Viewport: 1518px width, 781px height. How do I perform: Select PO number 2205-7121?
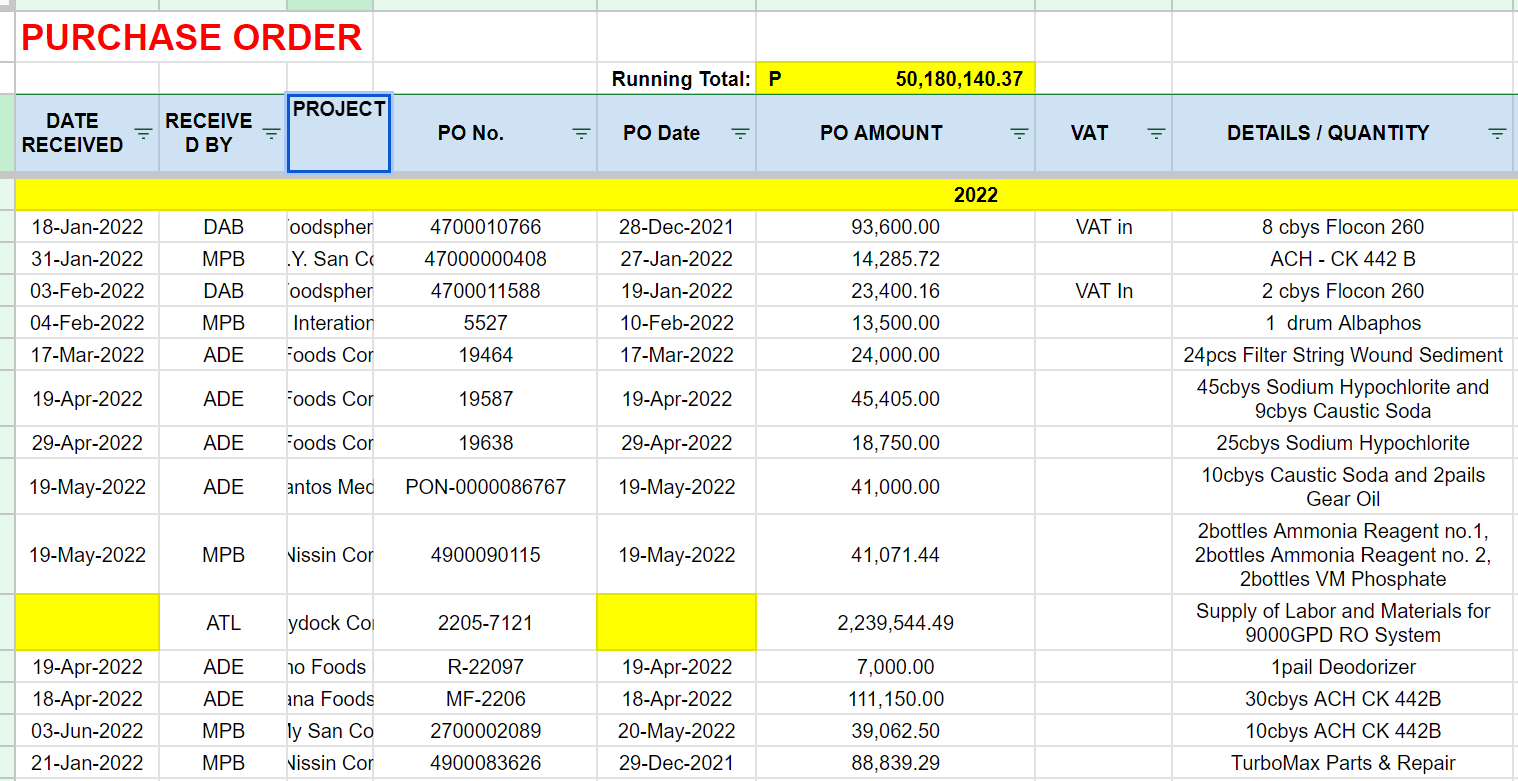[485, 623]
